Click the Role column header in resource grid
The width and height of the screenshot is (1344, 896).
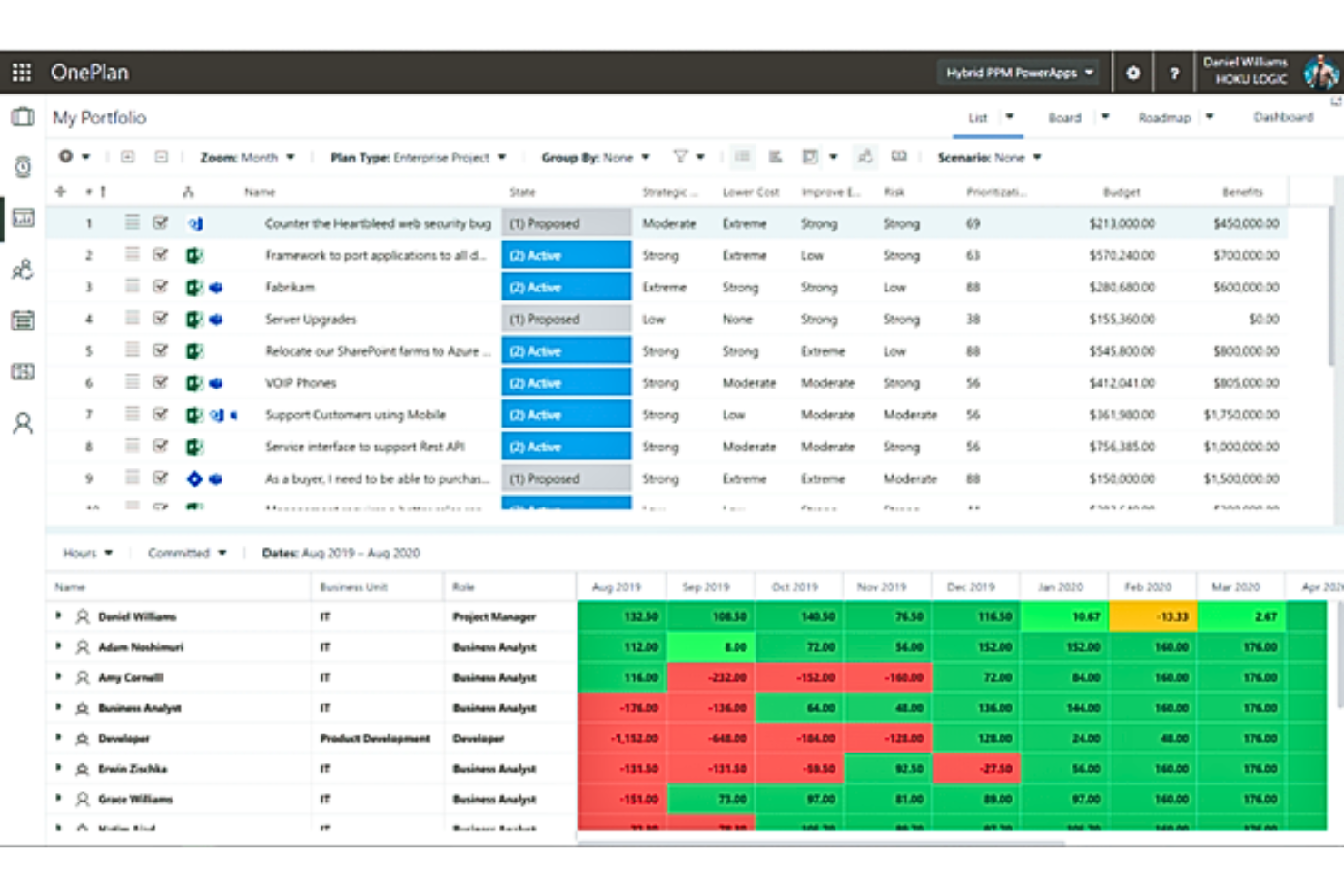[463, 586]
